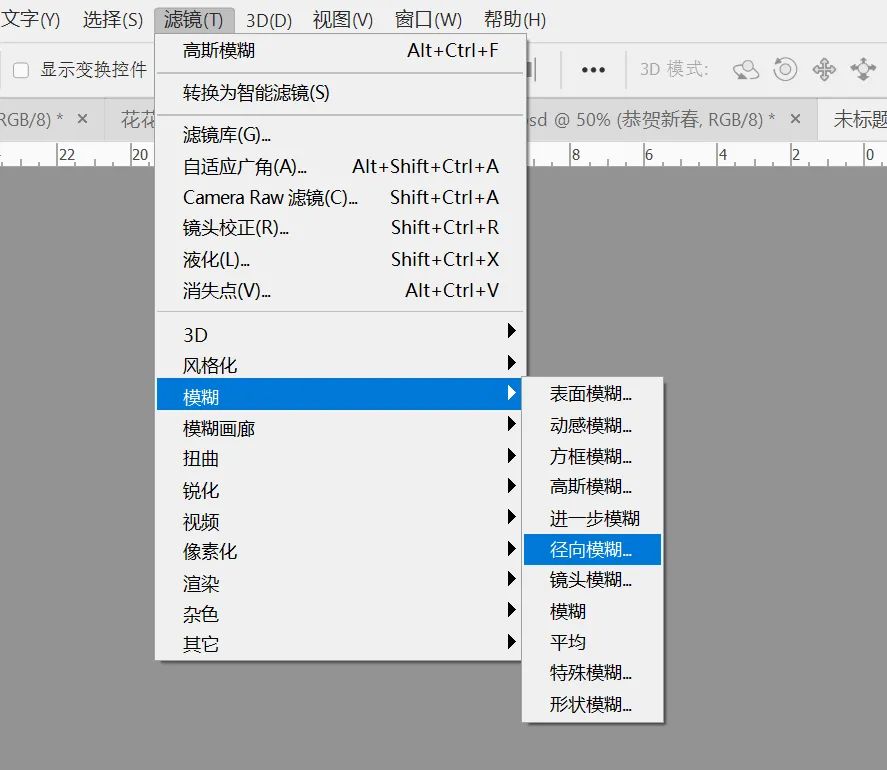Choose 表面模糊... surface blur
This screenshot has width=887, height=770.
point(592,394)
